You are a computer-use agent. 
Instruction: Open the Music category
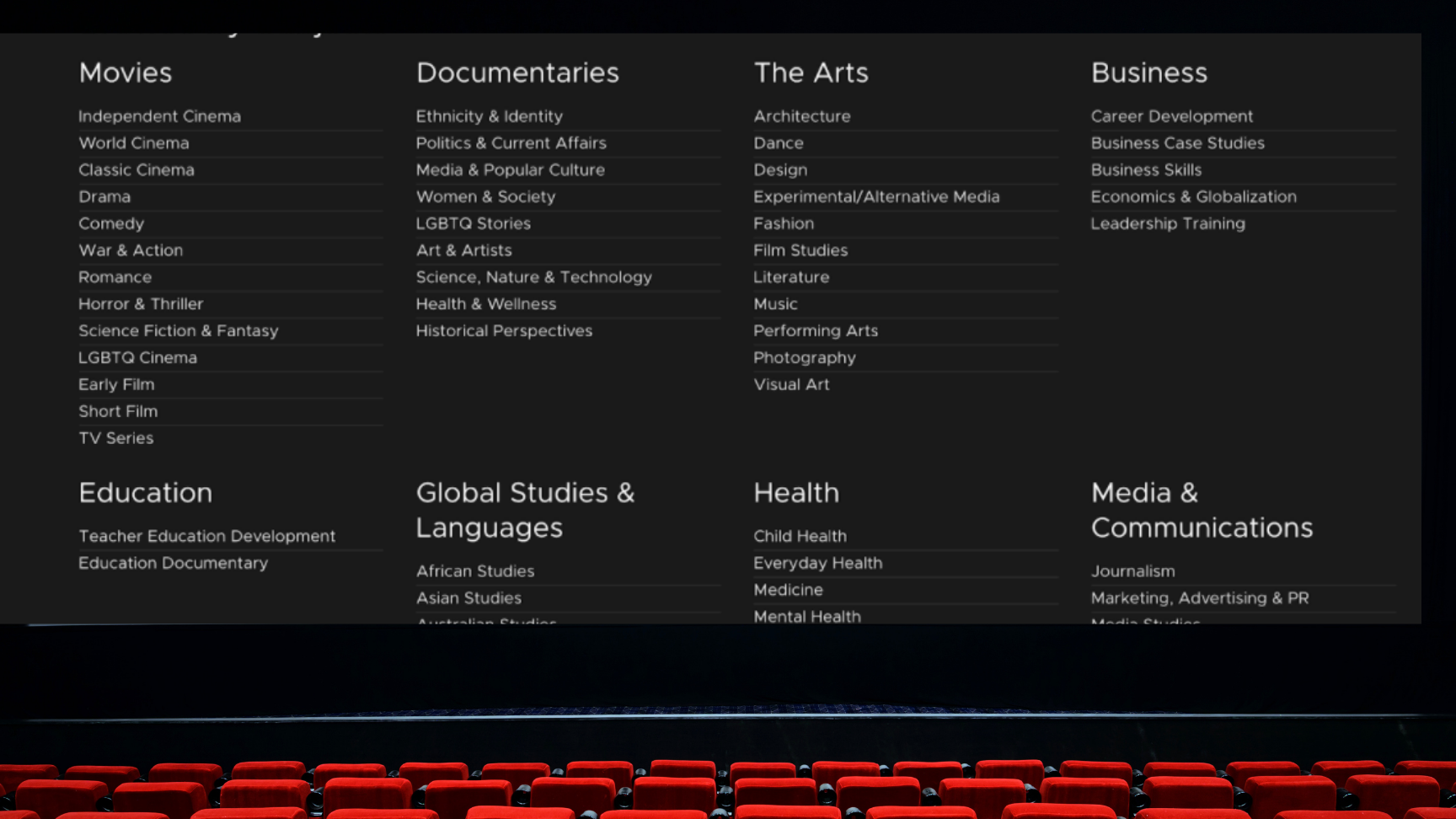775,304
